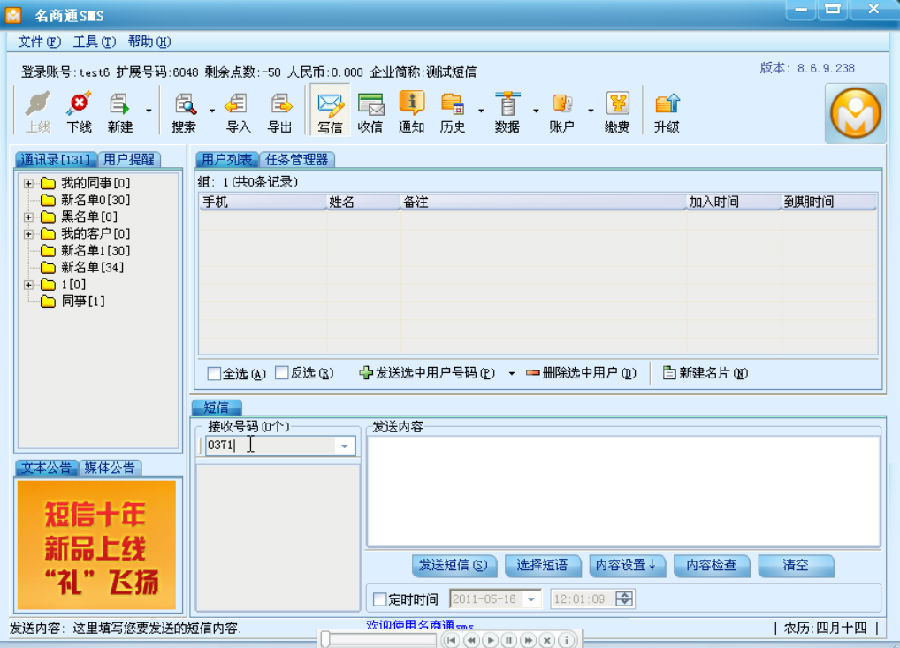Enable the 定时时间 scheduled time checkbox

(x=379, y=599)
